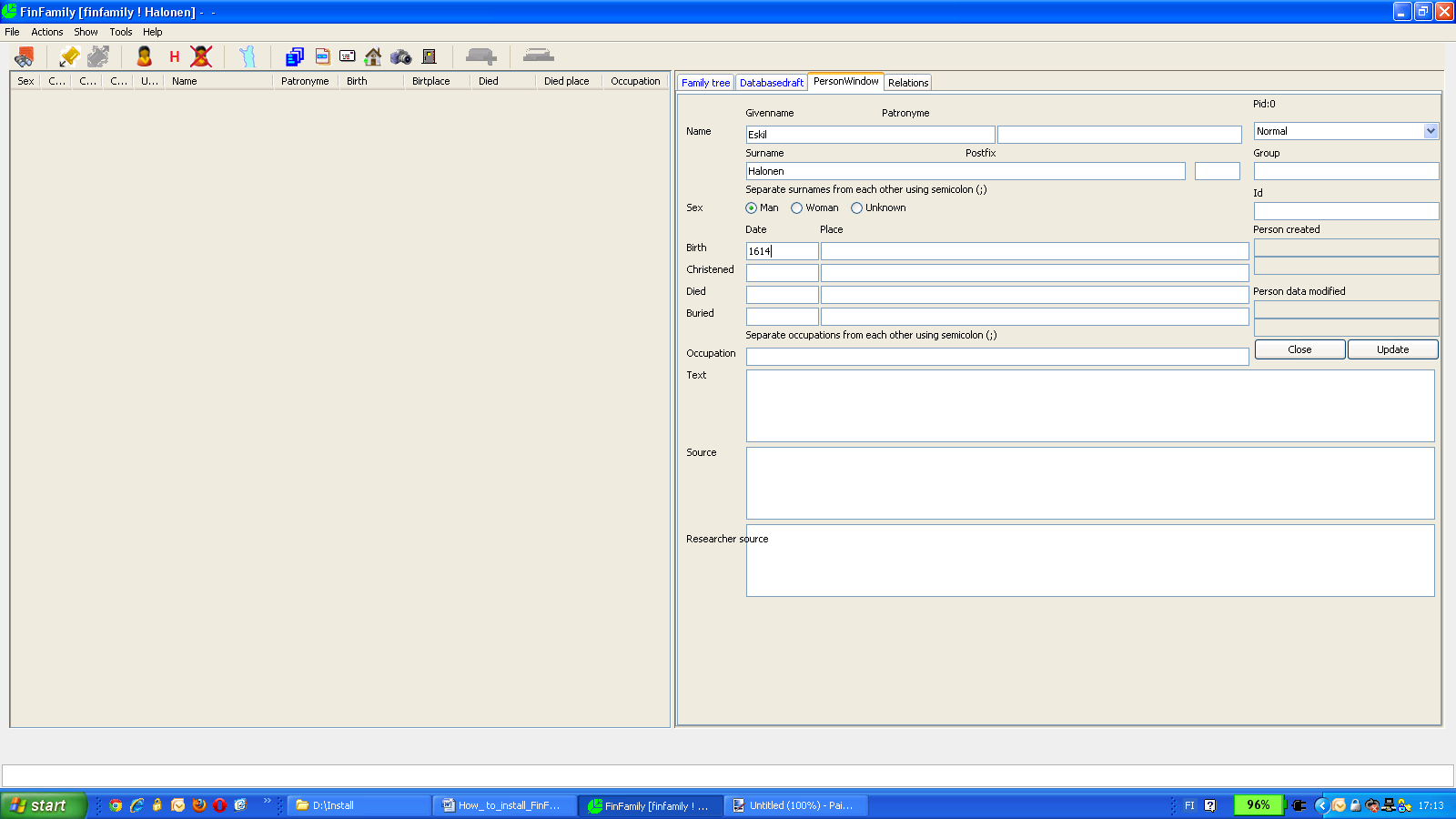Click the greyed-out pushpin toolbar icon

click(x=98, y=56)
